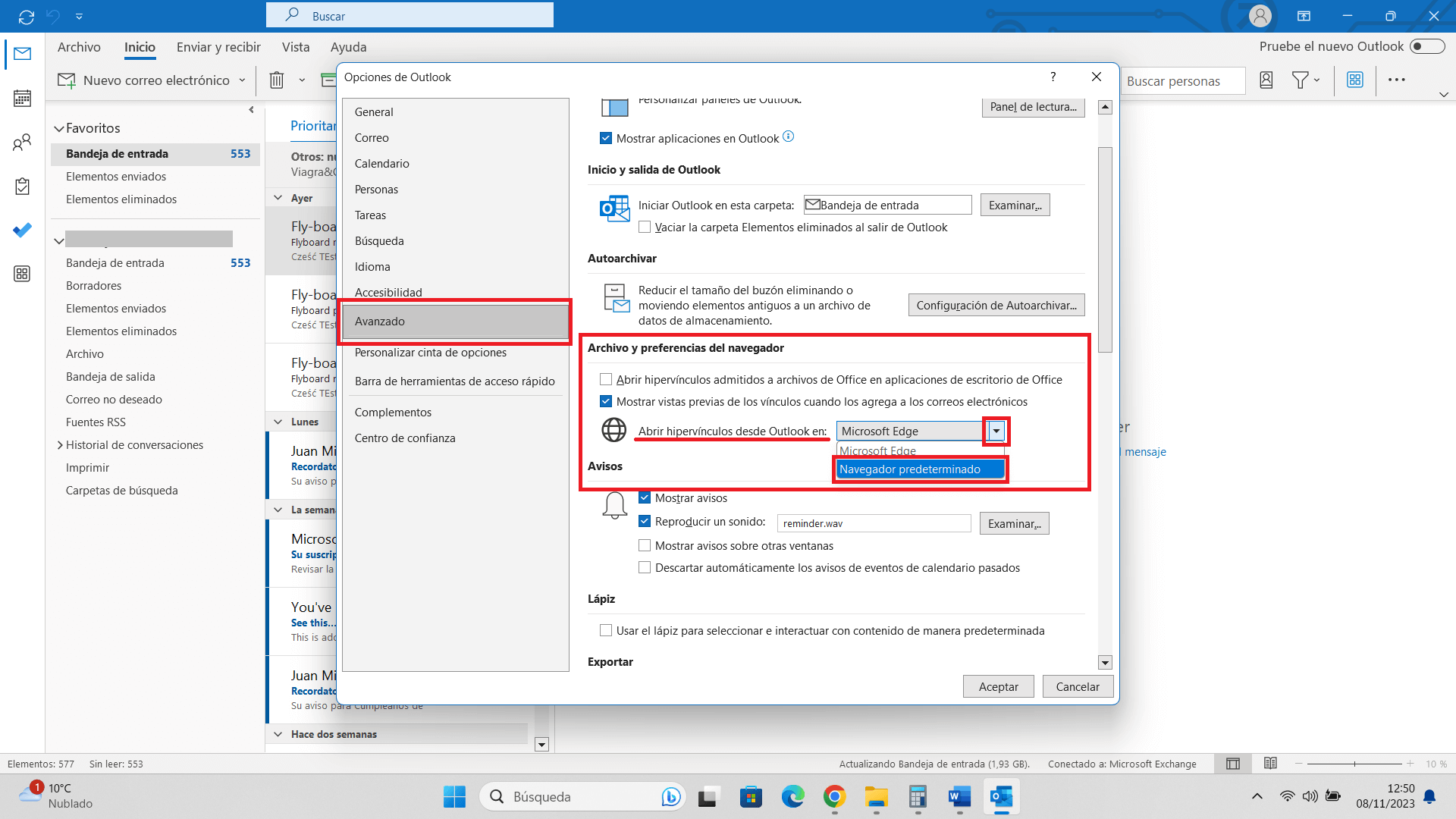This screenshot has width=1456, height=819.
Task: Click the Filter email funnel icon
Action: click(x=1300, y=80)
